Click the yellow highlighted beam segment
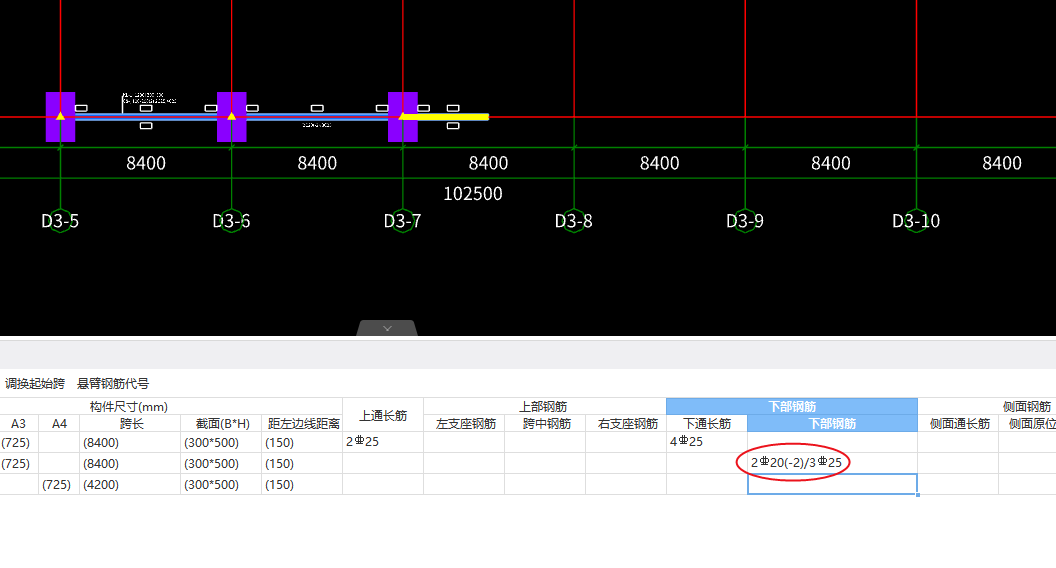The width and height of the screenshot is (1056, 568). (x=446, y=117)
